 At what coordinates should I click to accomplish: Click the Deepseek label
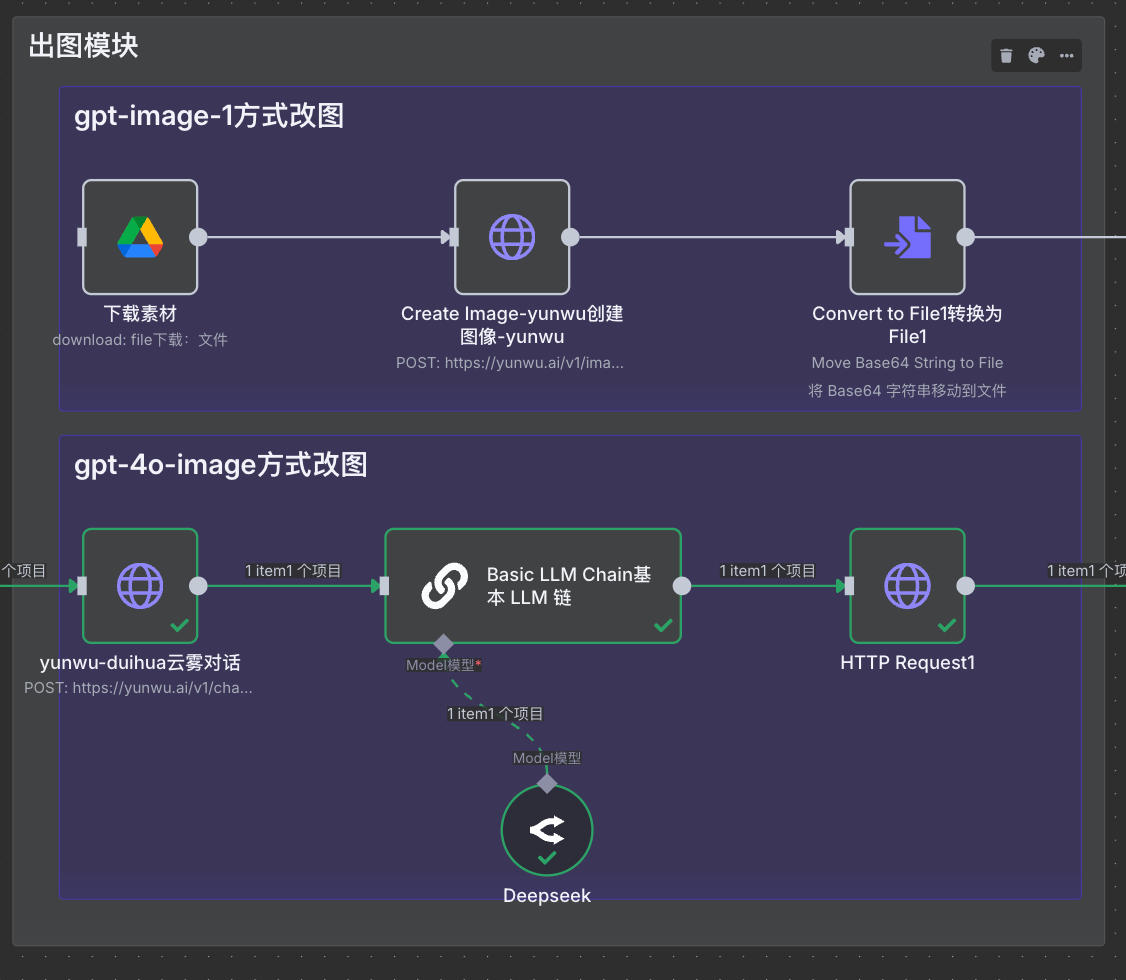547,895
